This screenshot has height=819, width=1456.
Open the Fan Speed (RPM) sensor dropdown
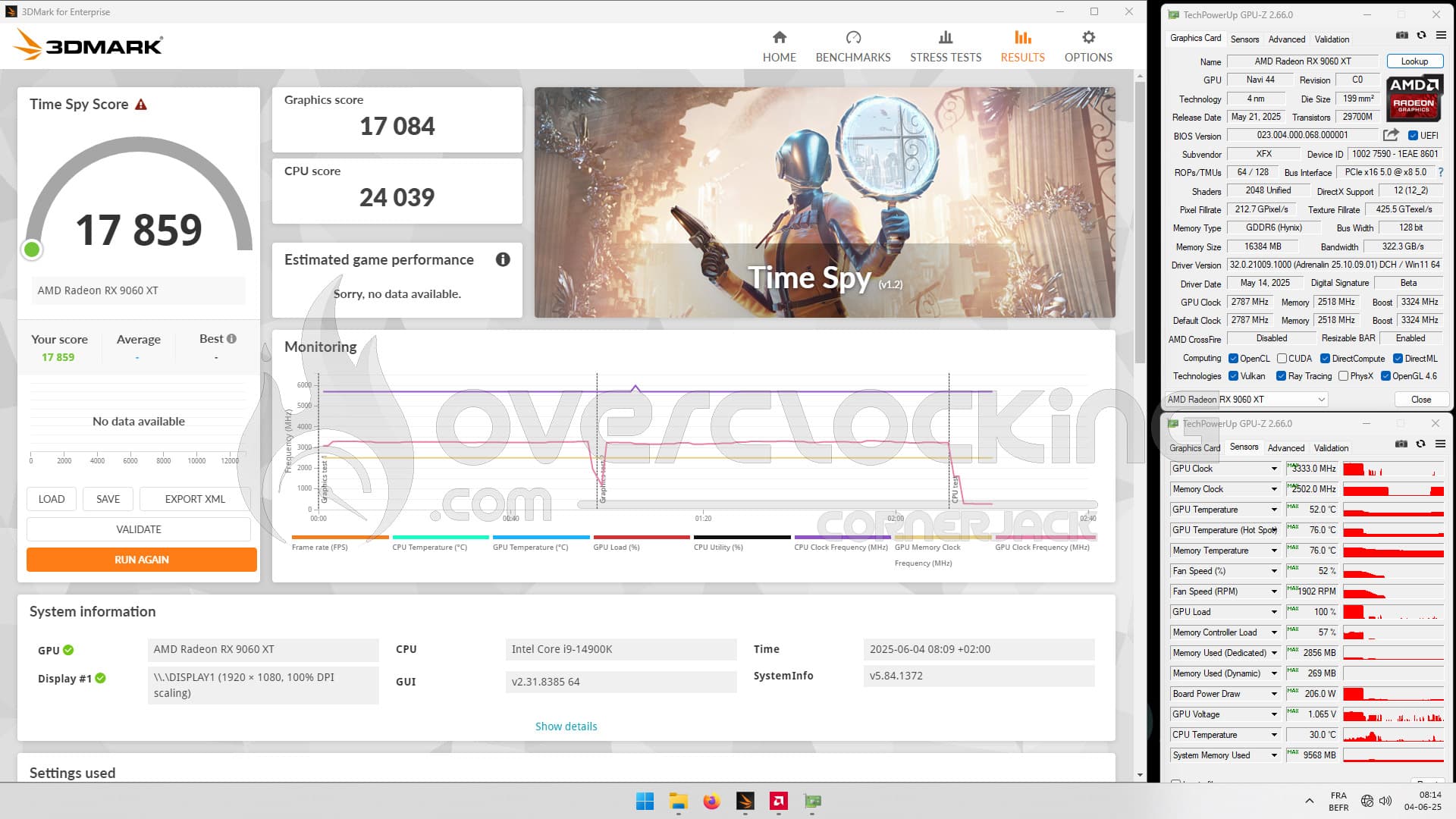[x=1274, y=591]
